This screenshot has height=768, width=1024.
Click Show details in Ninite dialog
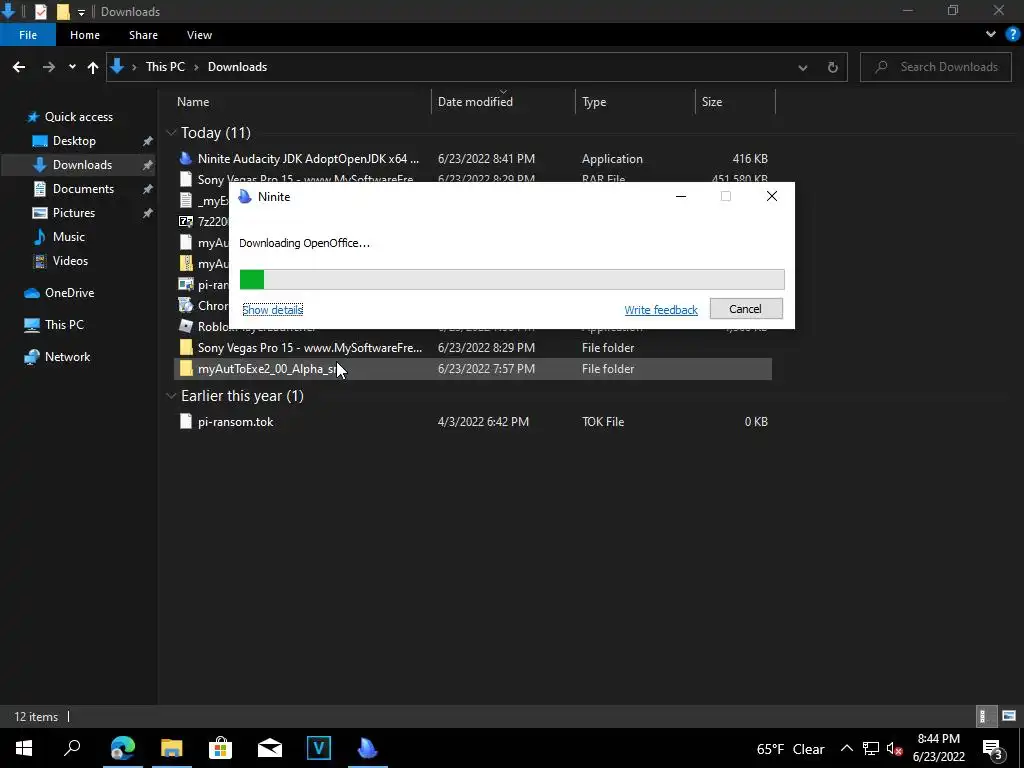272,310
